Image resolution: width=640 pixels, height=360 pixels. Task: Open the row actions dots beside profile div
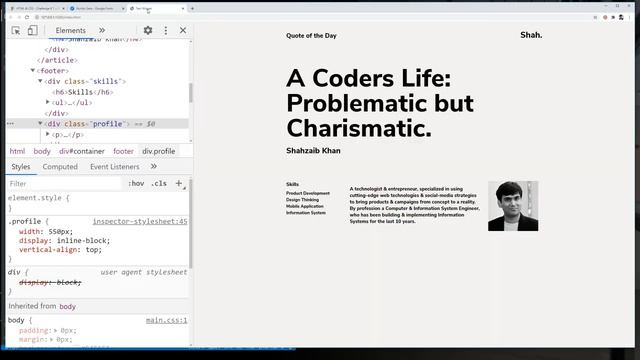tap(11, 124)
